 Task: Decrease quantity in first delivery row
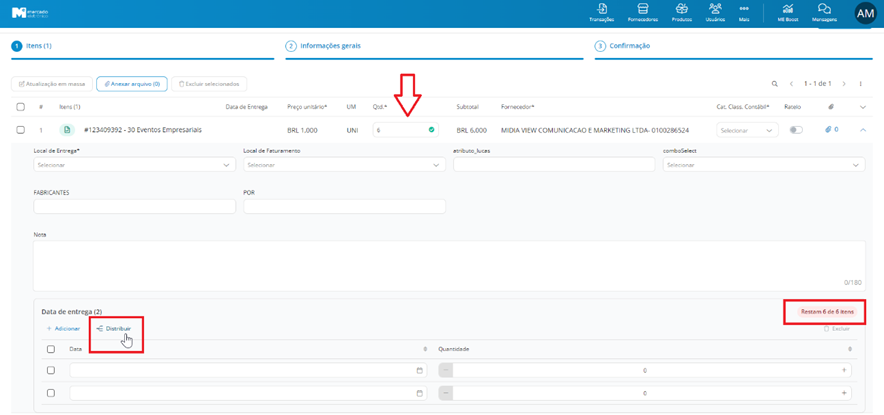(445, 370)
